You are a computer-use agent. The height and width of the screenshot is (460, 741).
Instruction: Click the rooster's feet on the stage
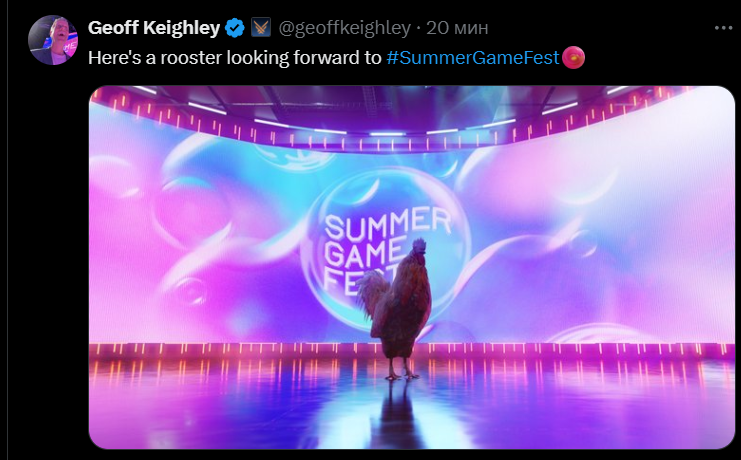tap(402, 375)
